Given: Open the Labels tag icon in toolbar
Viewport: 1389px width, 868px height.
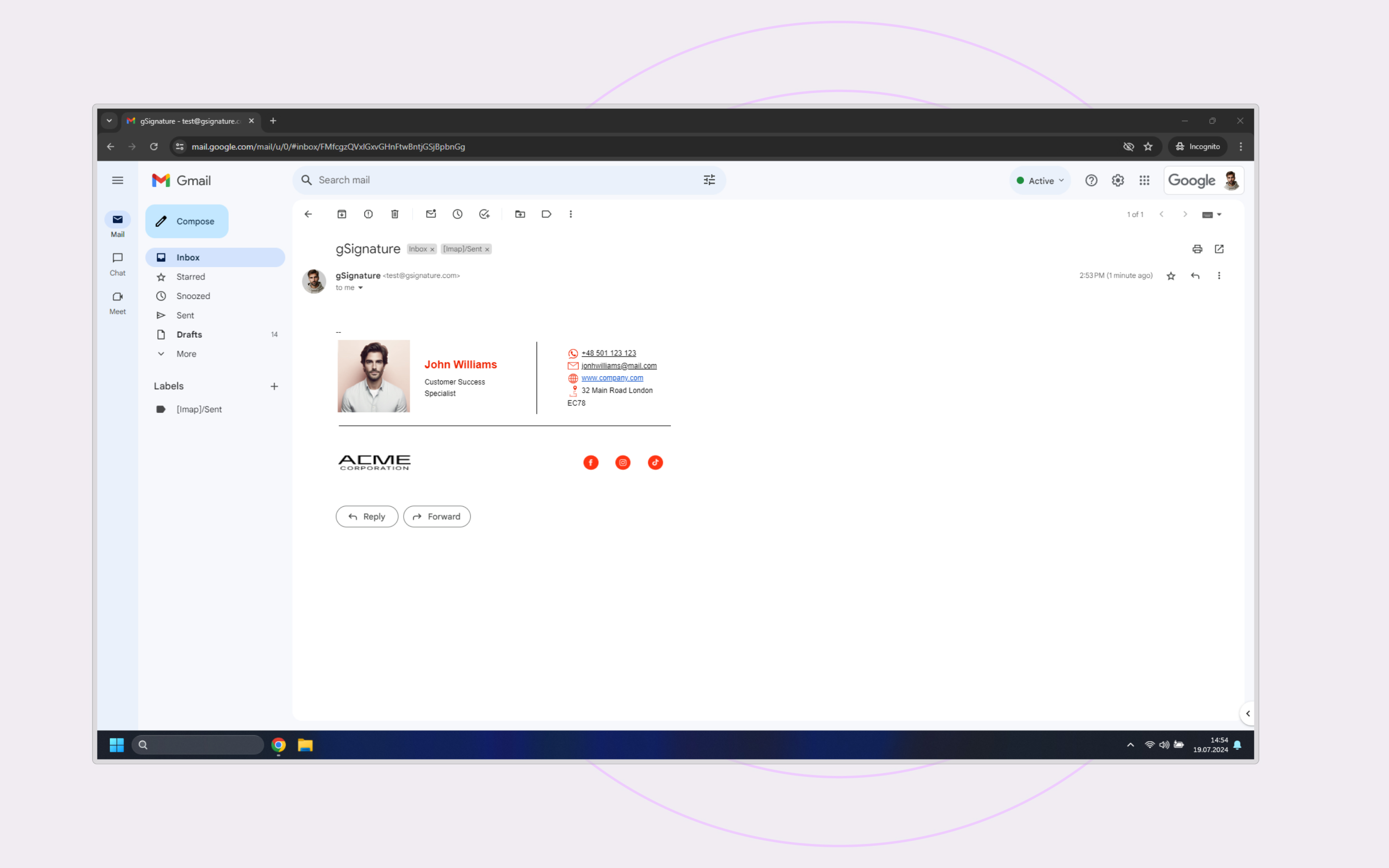Looking at the screenshot, I should tap(546, 214).
